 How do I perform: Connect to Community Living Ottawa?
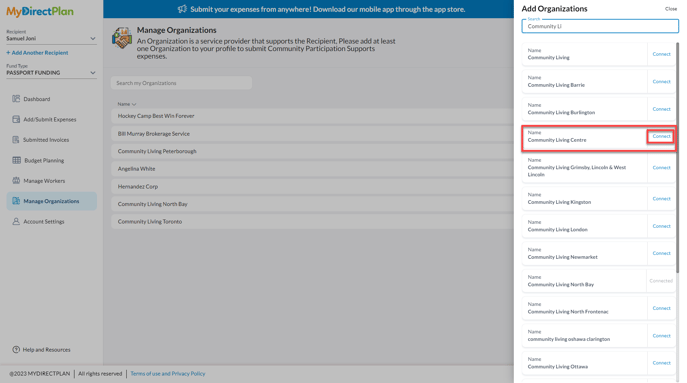pyautogui.click(x=661, y=363)
